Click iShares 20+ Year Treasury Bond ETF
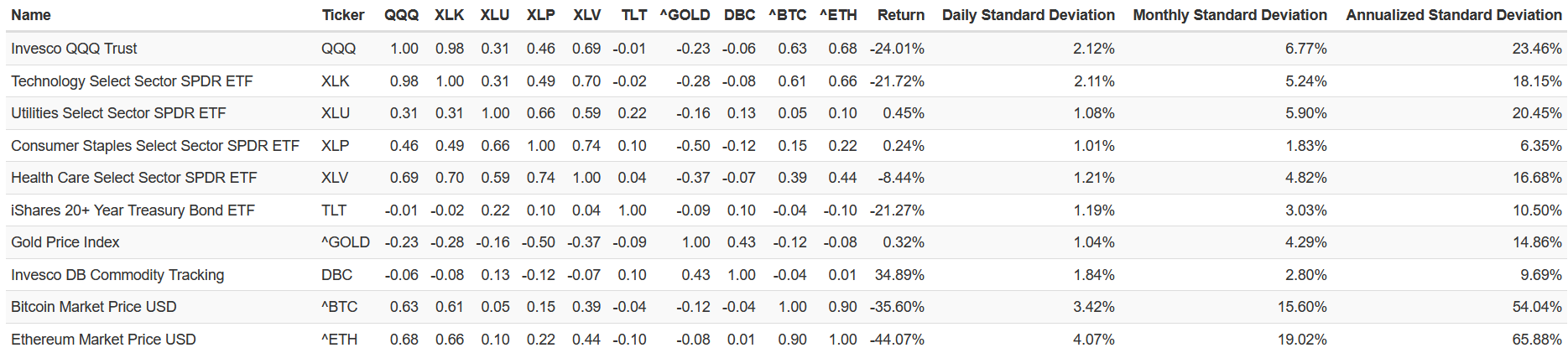 click(133, 210)
